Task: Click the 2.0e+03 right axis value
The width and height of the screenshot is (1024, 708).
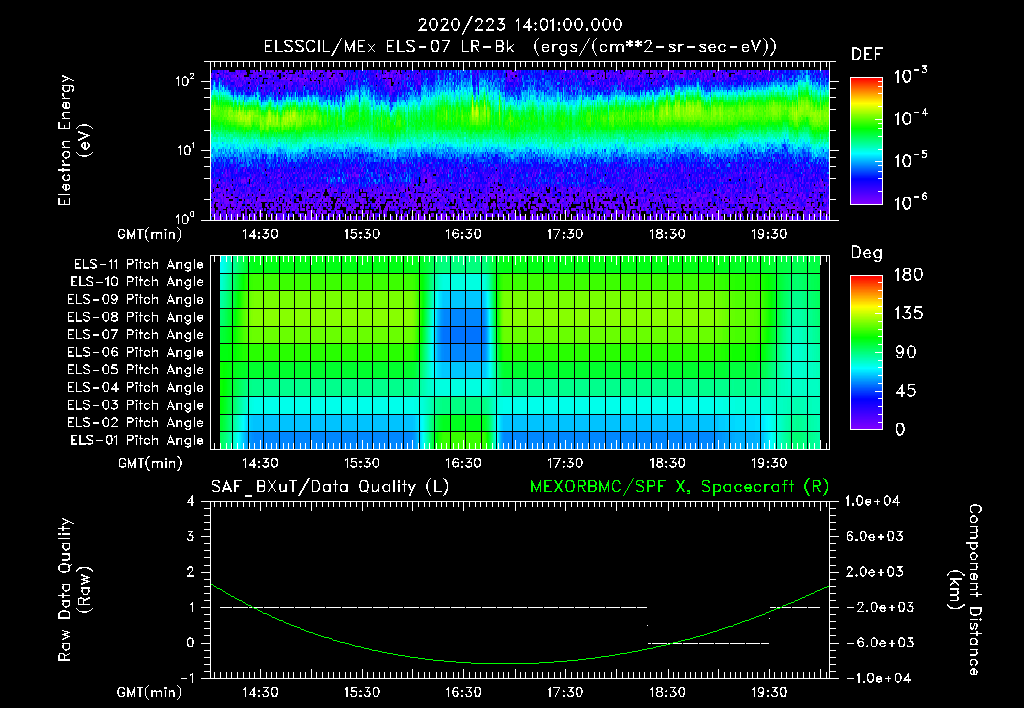Action: pos(875,572)
